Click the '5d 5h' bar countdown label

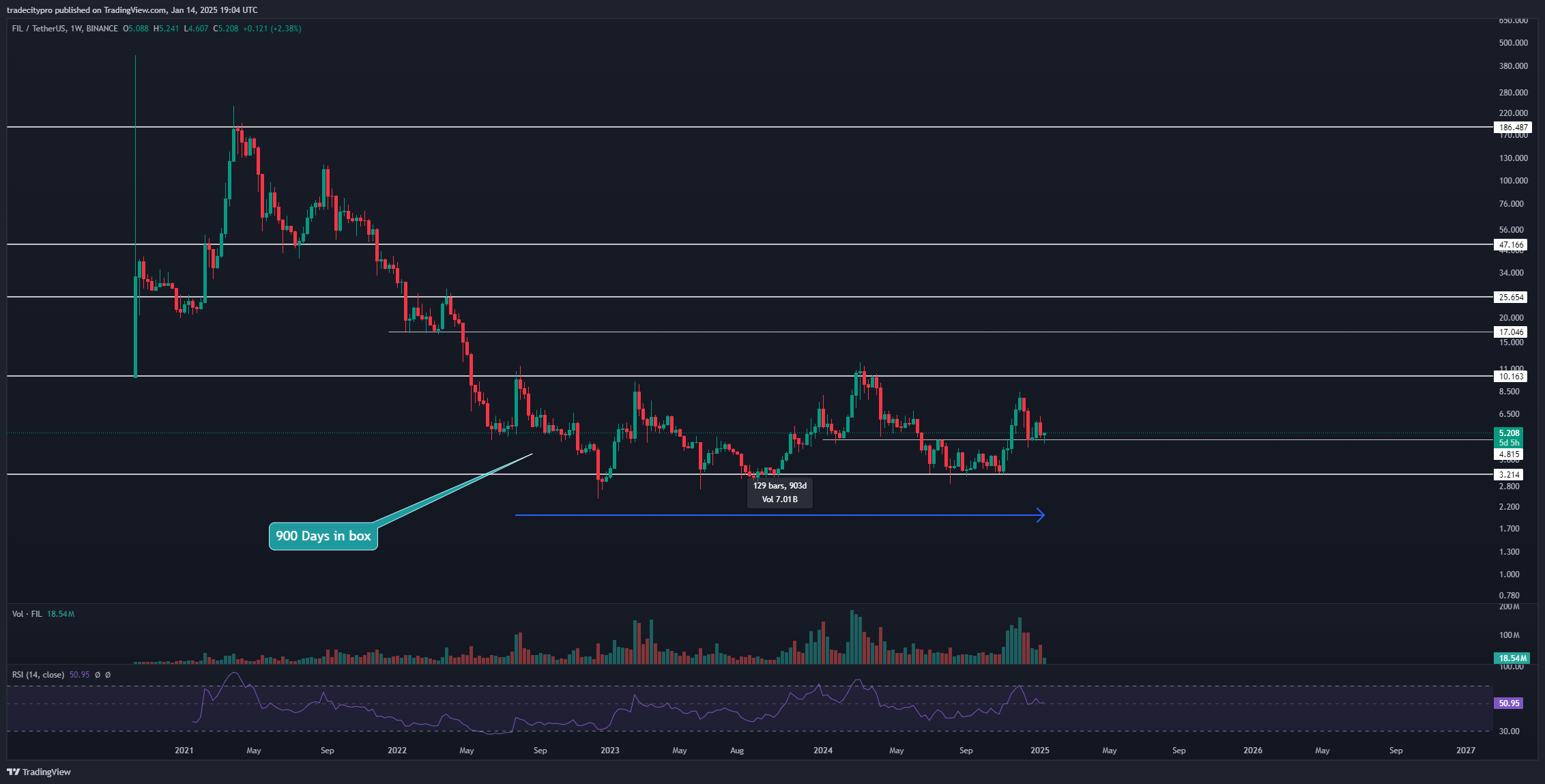click(x=1509, y=443)
